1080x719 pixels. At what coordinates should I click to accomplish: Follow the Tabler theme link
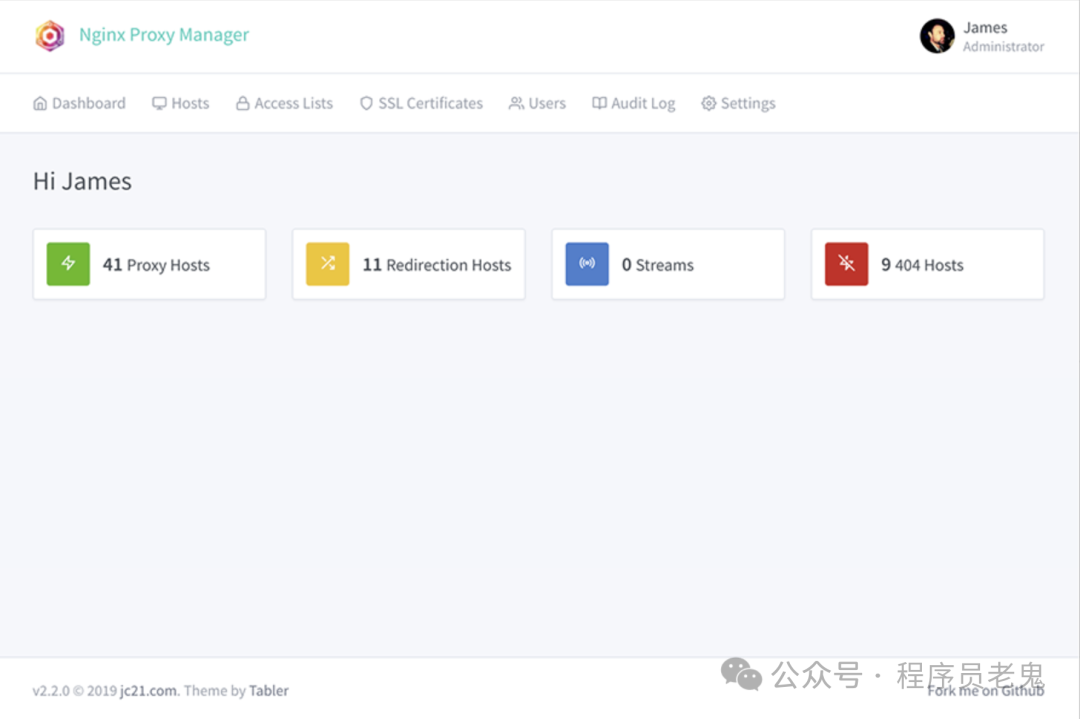pos(269,691)
